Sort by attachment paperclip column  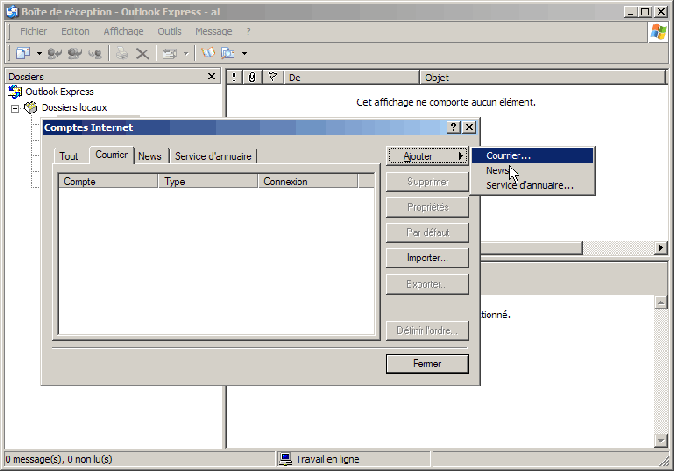(x=252, y=77)
